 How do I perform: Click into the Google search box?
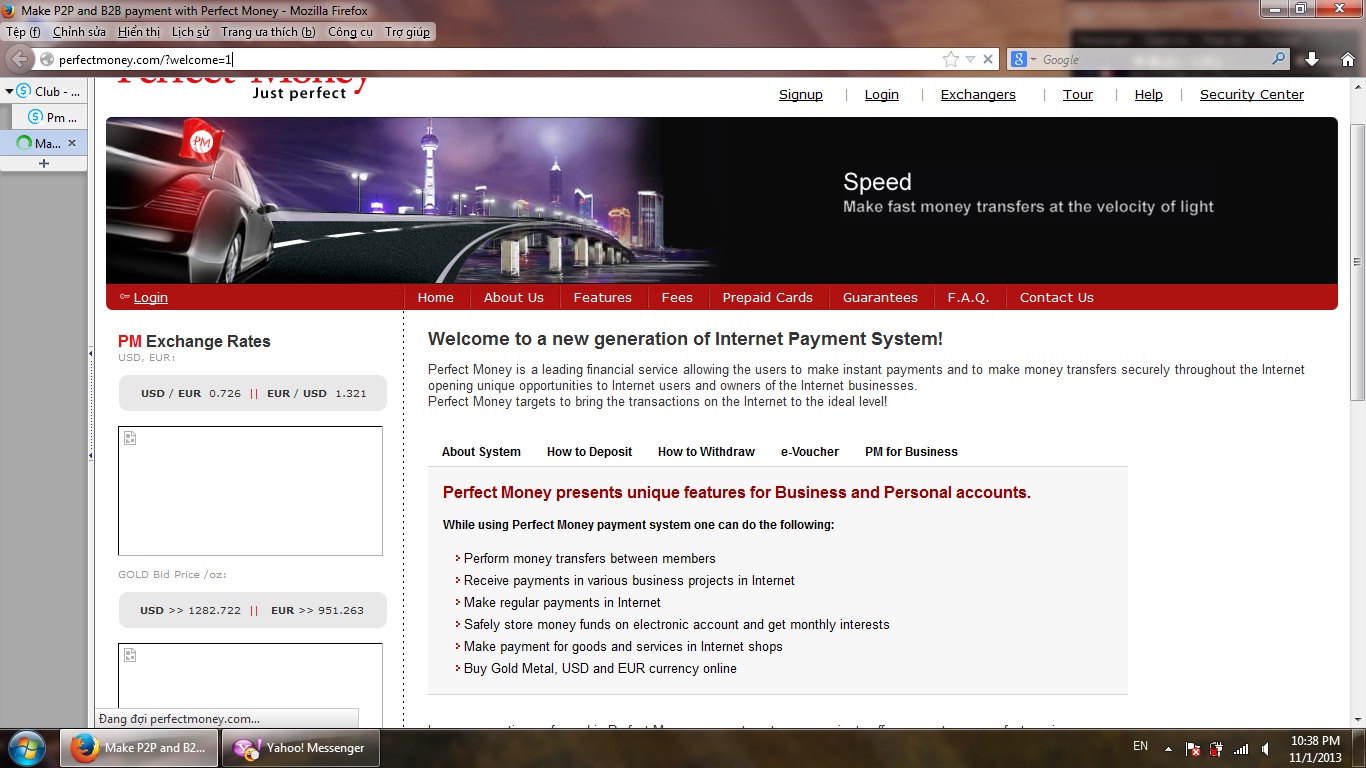(x=1155, y=59)
